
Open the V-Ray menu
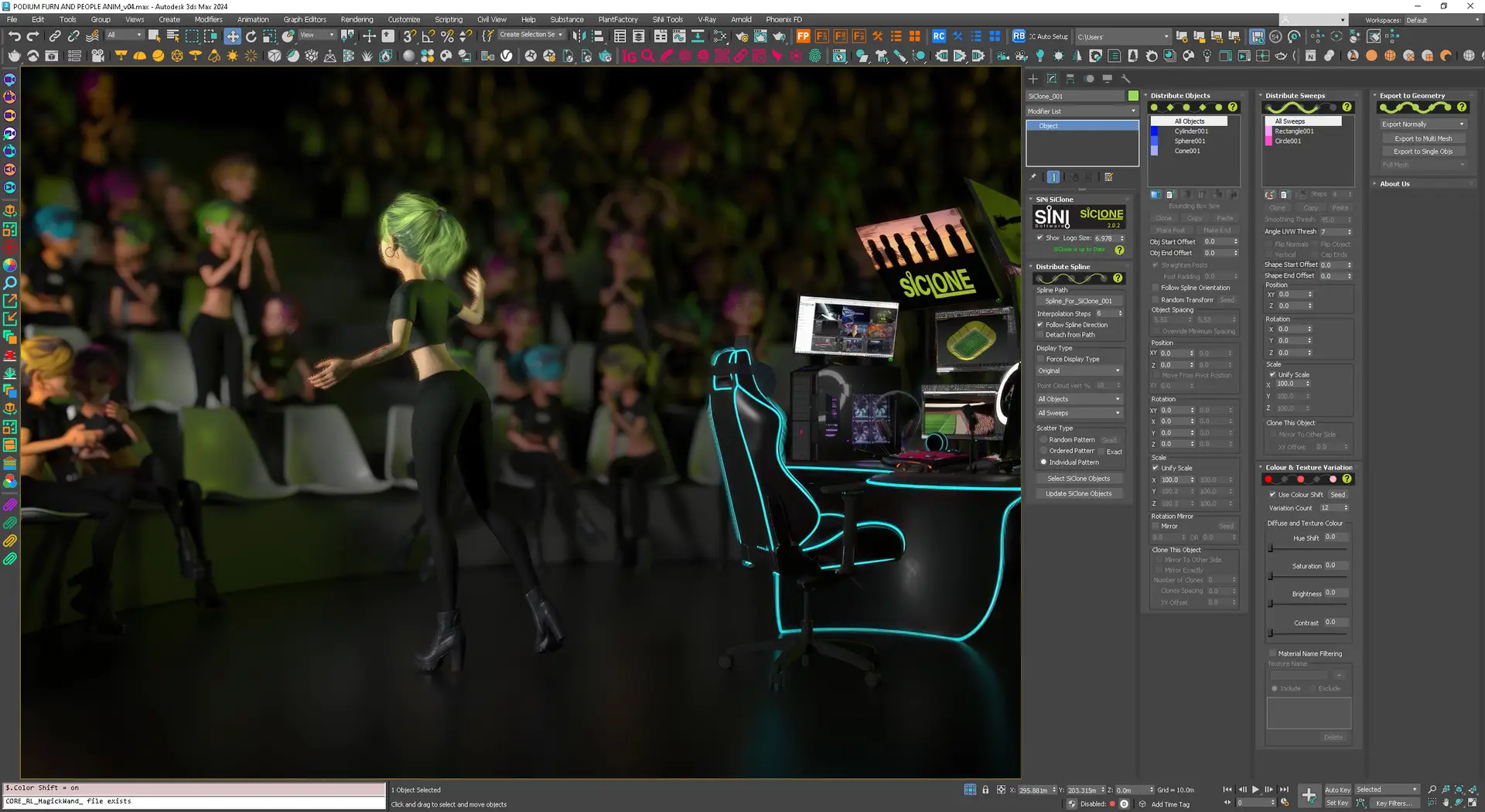pyautogui.click(x=707, y=19)
